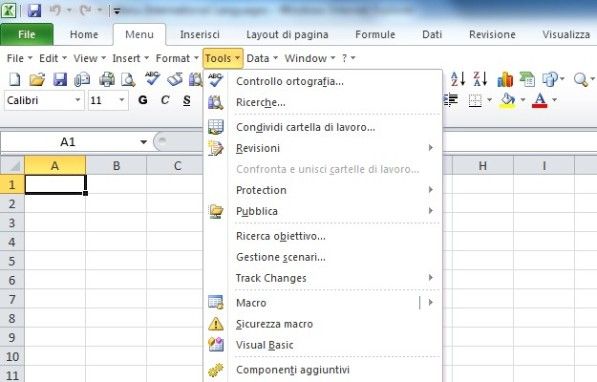Click the Print Preview icon

[x=128, y=80]
